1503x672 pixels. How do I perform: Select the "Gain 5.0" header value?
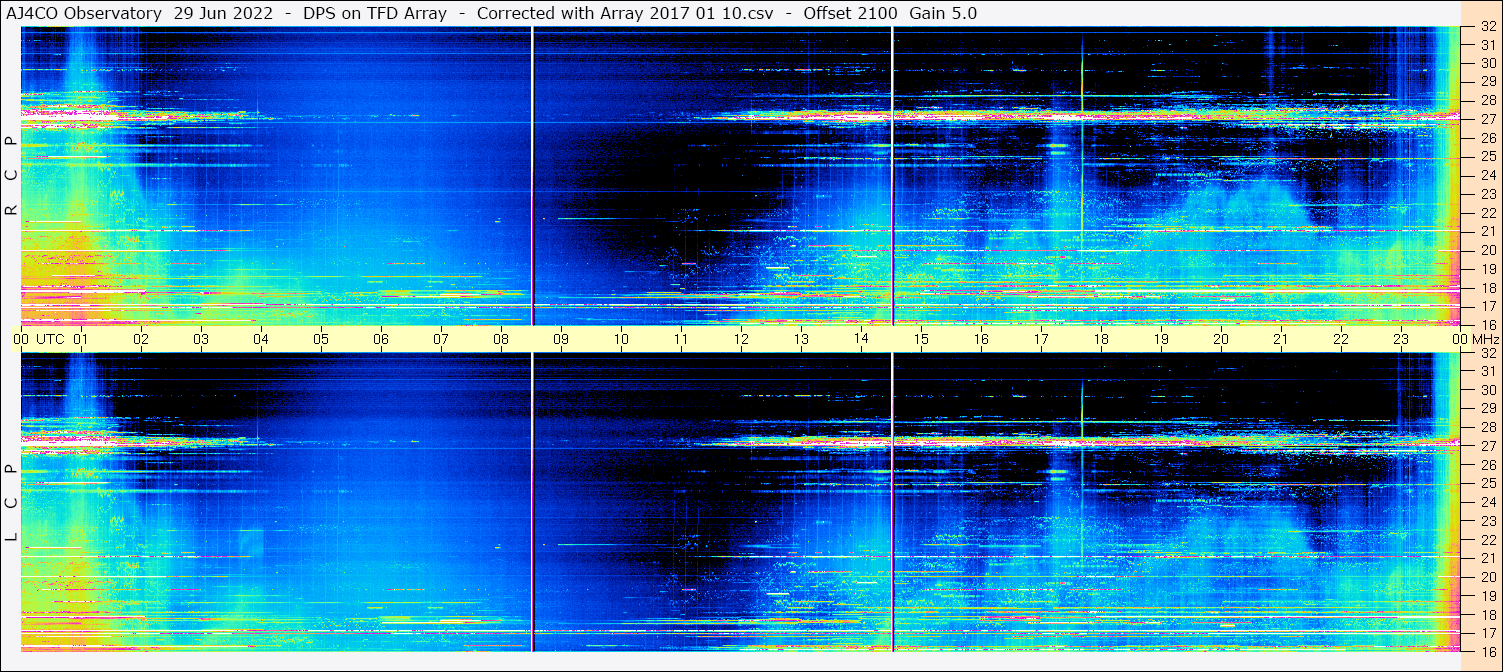pyautogui.click(x=943, y=13)
